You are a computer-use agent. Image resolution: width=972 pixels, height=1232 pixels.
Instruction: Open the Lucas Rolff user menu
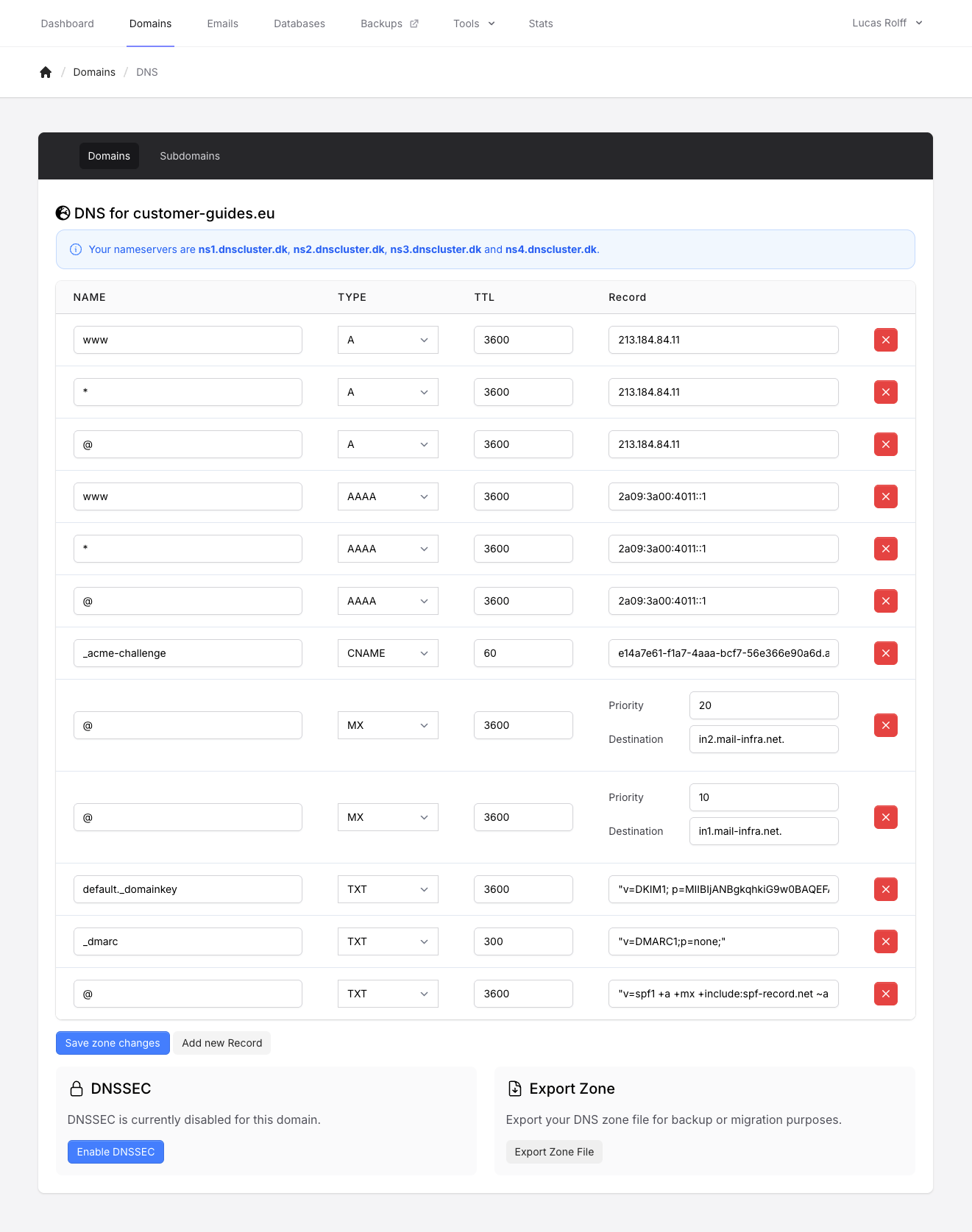[887, 23]
